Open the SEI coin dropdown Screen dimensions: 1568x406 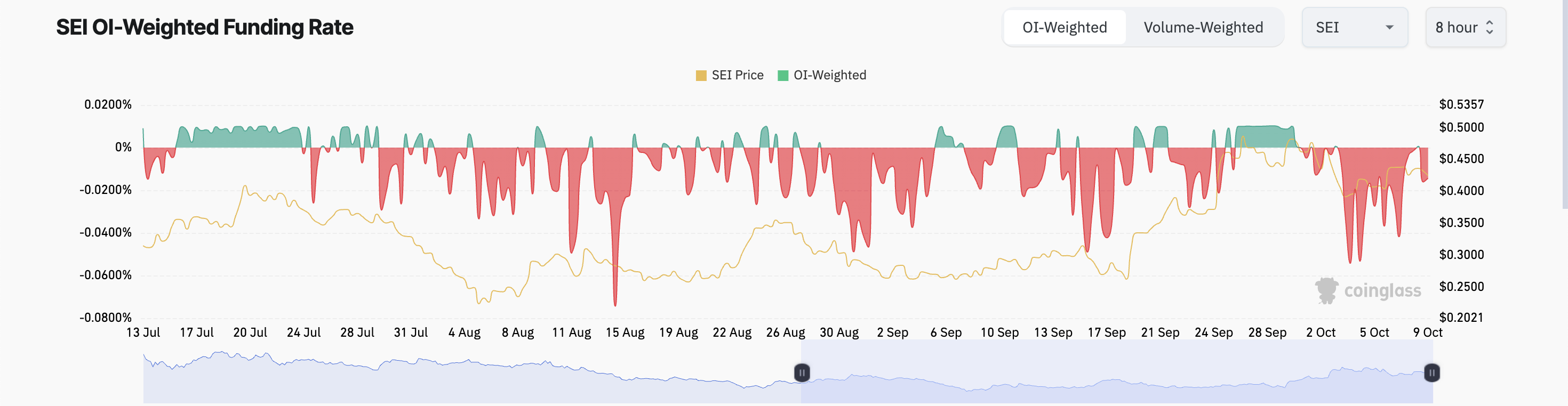tap(1354, 27)
